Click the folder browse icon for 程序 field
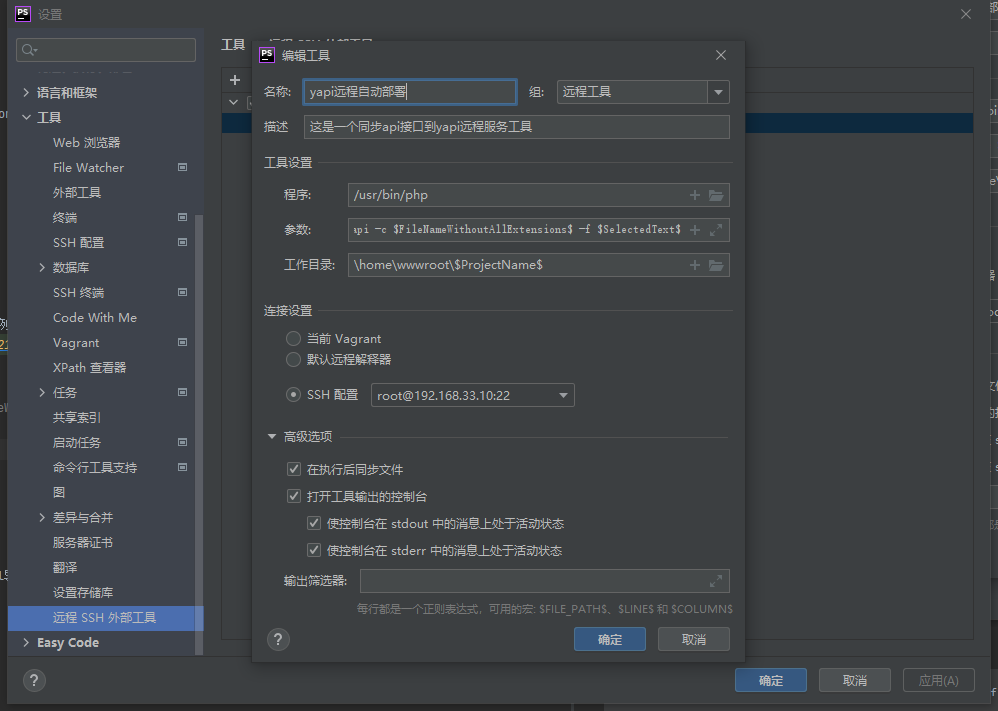The width and height of the screenshot is (998, 711). [716, 195]
